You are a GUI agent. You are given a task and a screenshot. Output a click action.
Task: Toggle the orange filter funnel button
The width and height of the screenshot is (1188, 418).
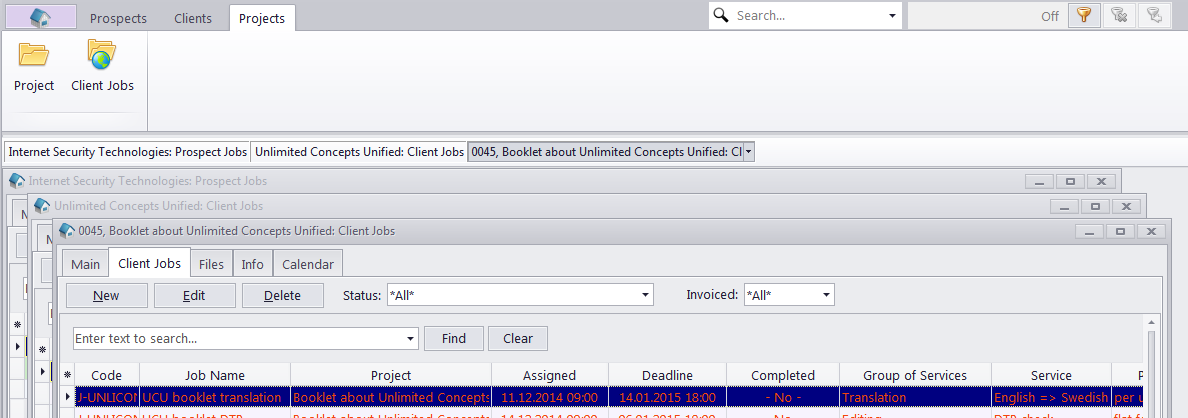click(x=1083, y=15)
